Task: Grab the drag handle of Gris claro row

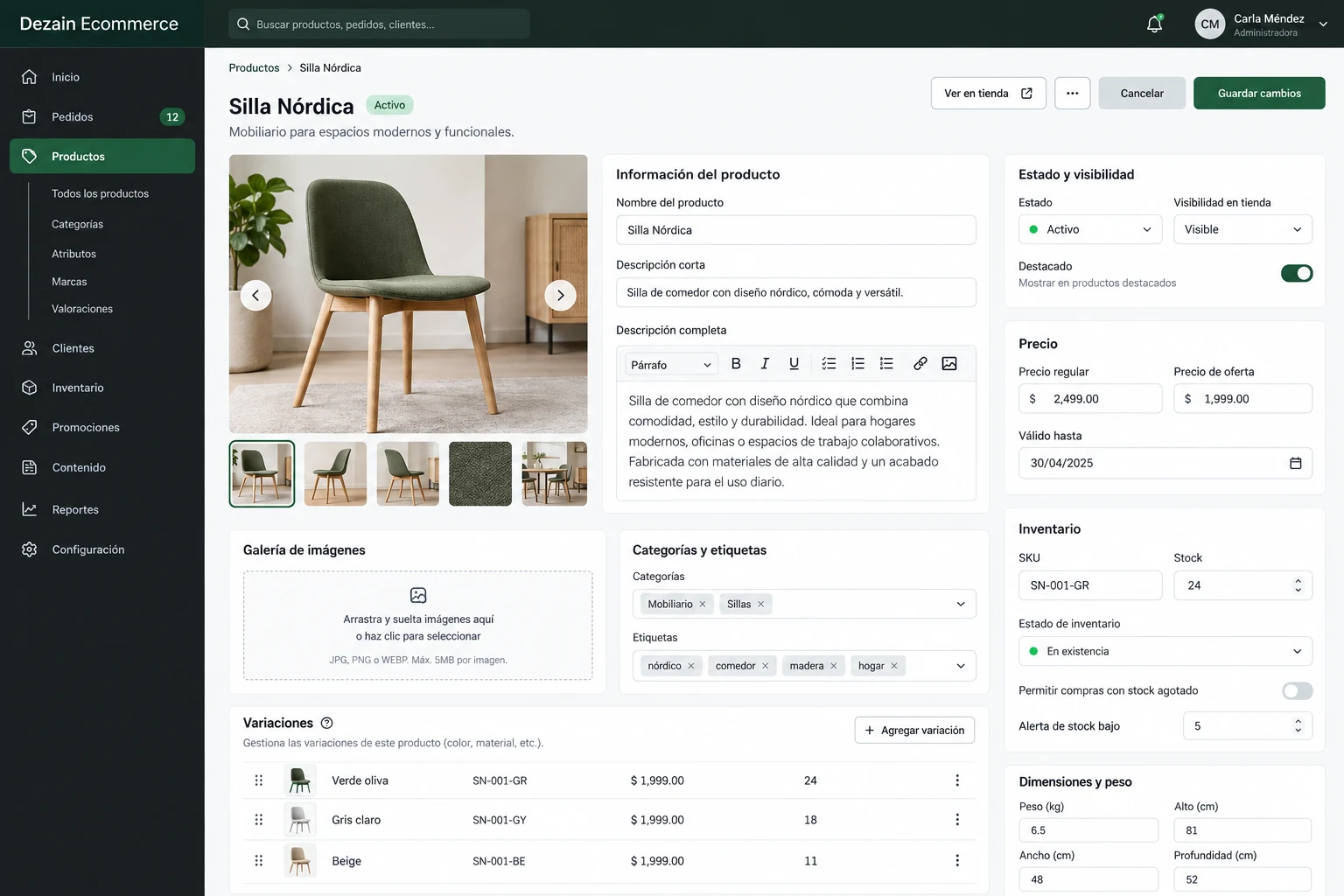Action: tap(258, 820)
